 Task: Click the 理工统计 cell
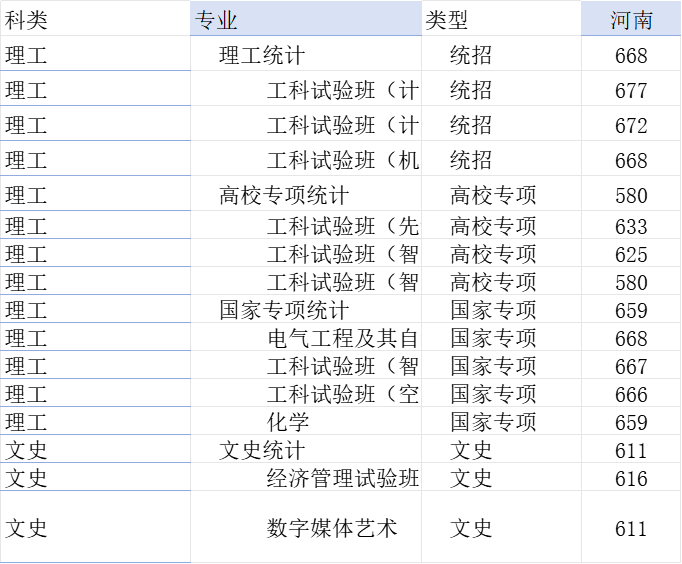click(262, 56)
